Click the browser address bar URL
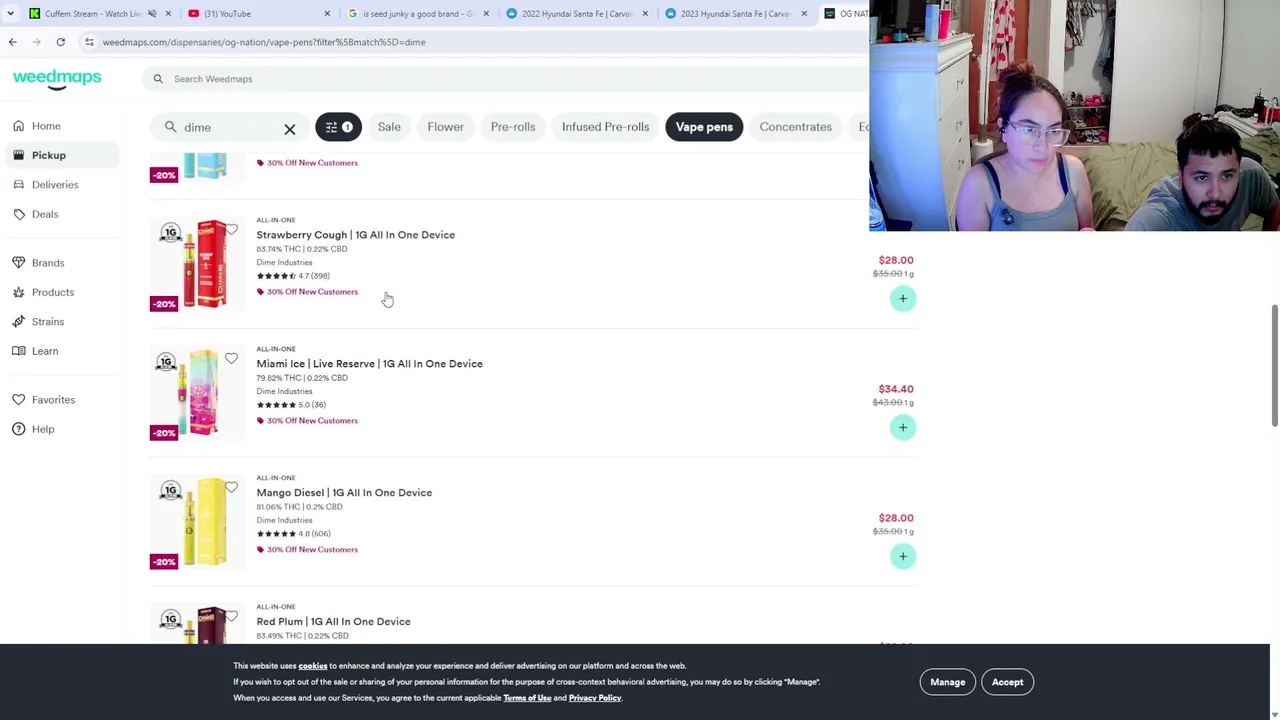This screenshot has height=720, width=1280. tap(264, 42)
